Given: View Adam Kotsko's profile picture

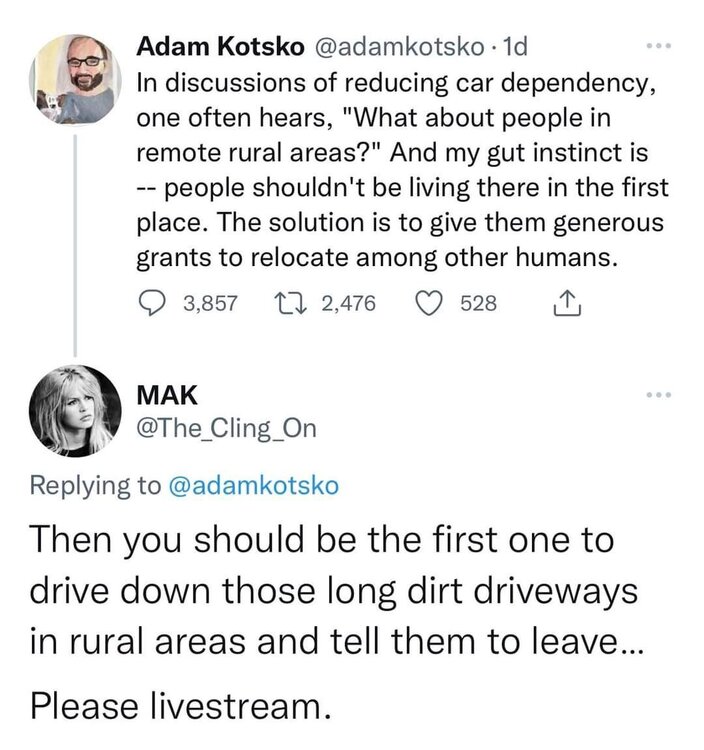Looking at the screenshot, I should point(75,79).
